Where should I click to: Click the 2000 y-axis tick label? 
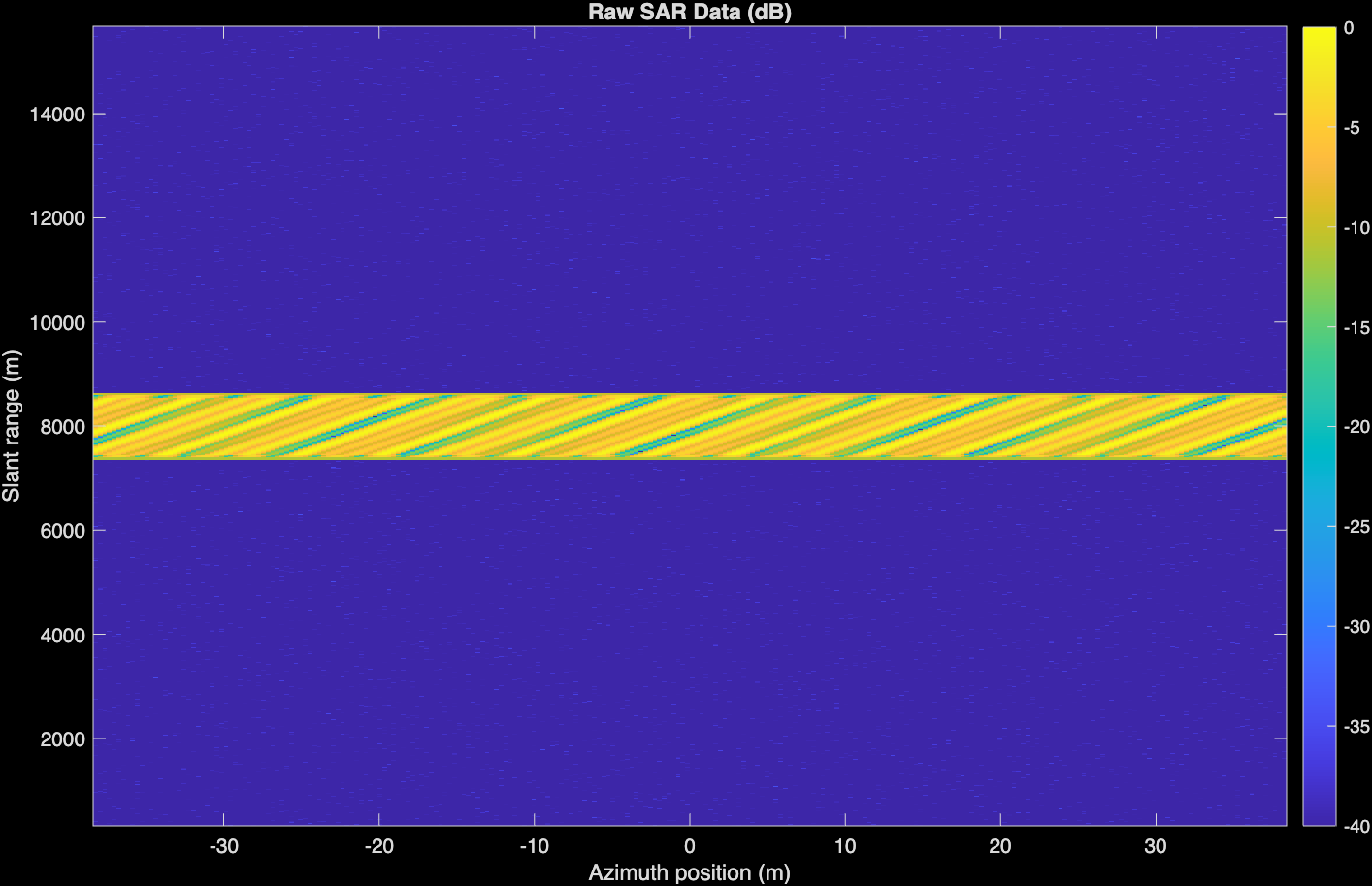[x=62, y=739]
